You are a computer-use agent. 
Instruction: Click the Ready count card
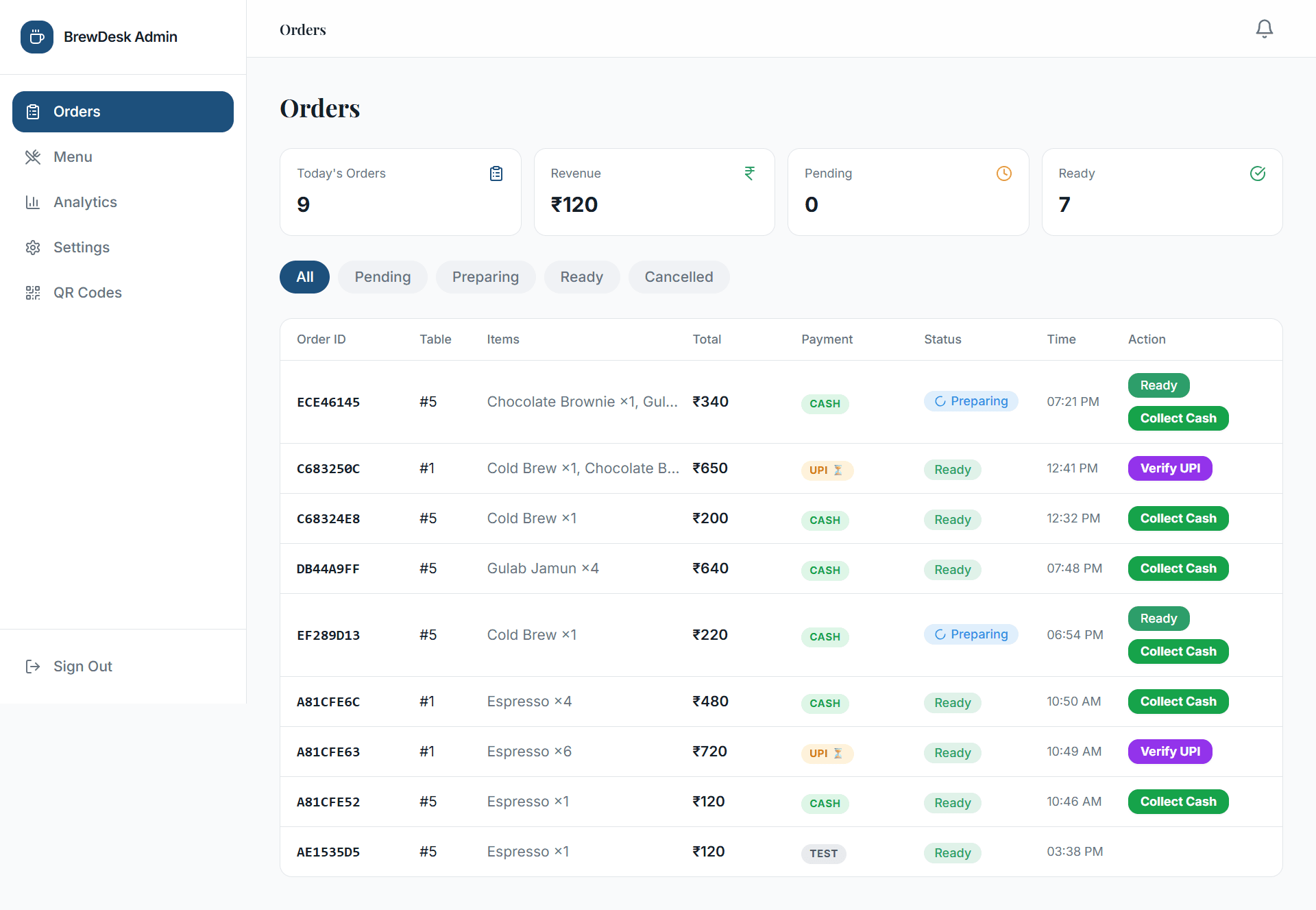tap(1162, 192)
